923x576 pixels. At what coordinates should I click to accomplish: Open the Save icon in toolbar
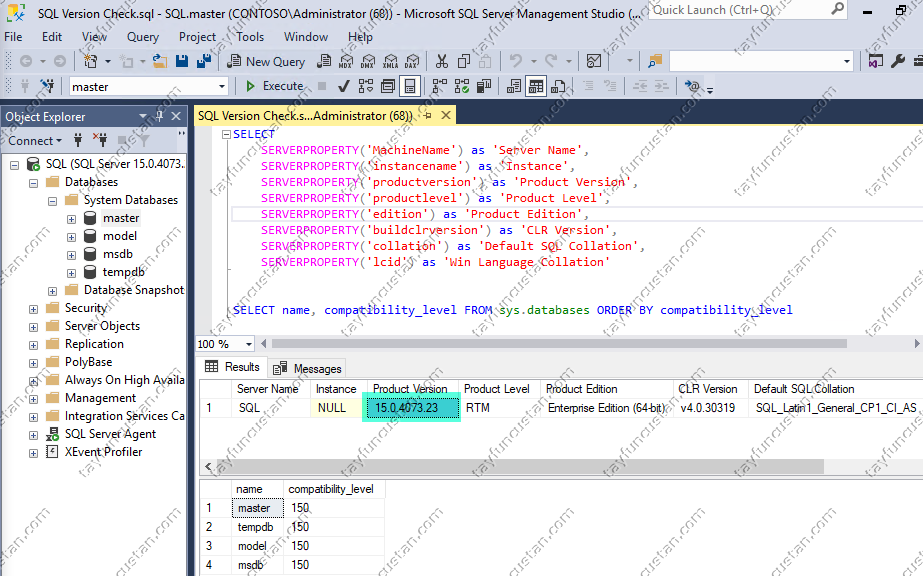tap(182, 61)
